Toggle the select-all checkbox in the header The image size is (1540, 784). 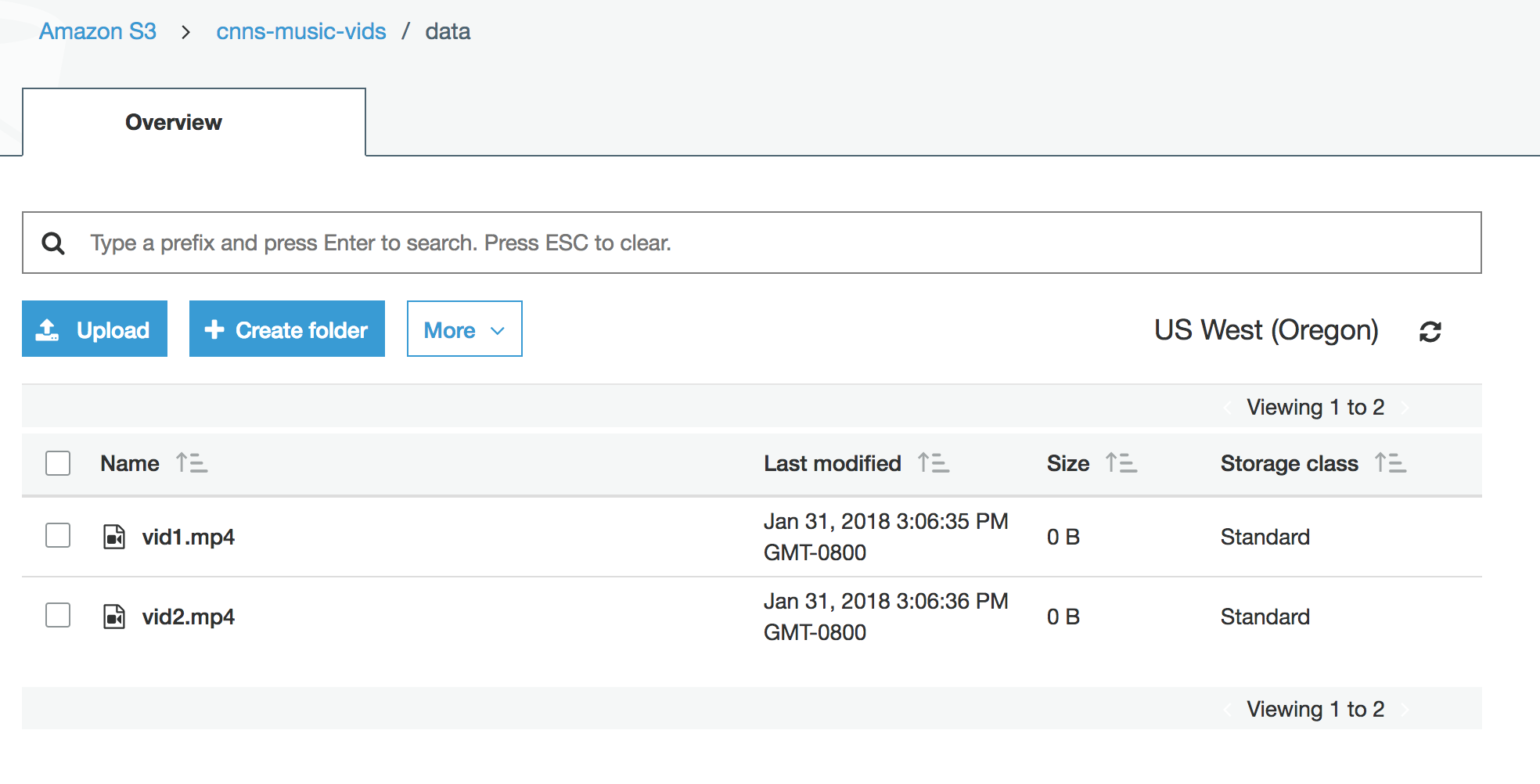pos(58,463)
